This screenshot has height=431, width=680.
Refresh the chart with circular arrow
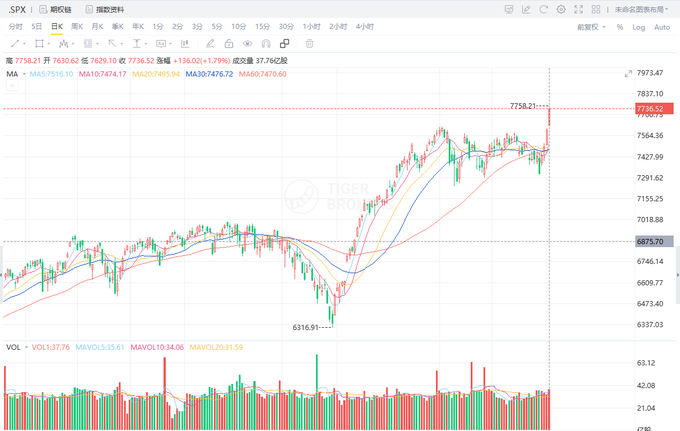pos(543,9)
